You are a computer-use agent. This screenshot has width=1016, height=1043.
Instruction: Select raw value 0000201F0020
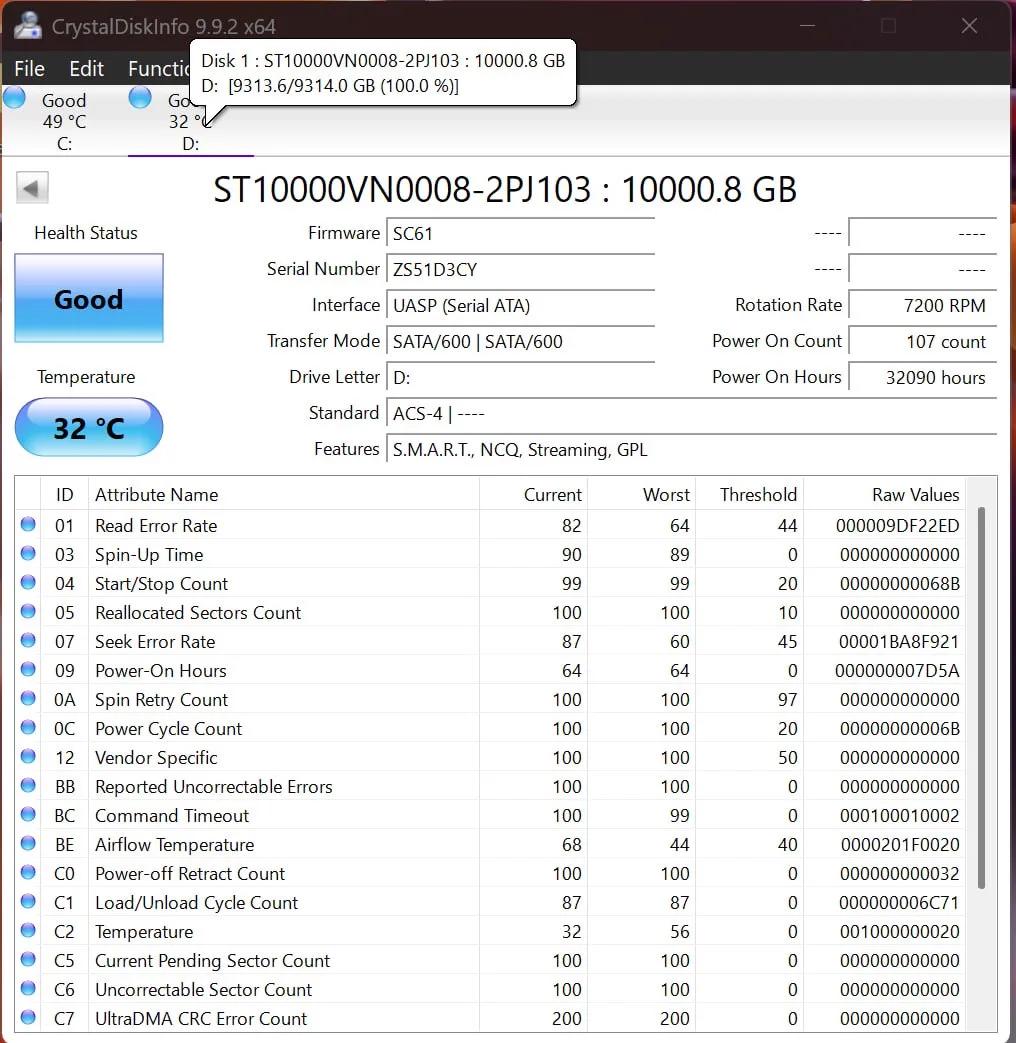tap(900, 845)
